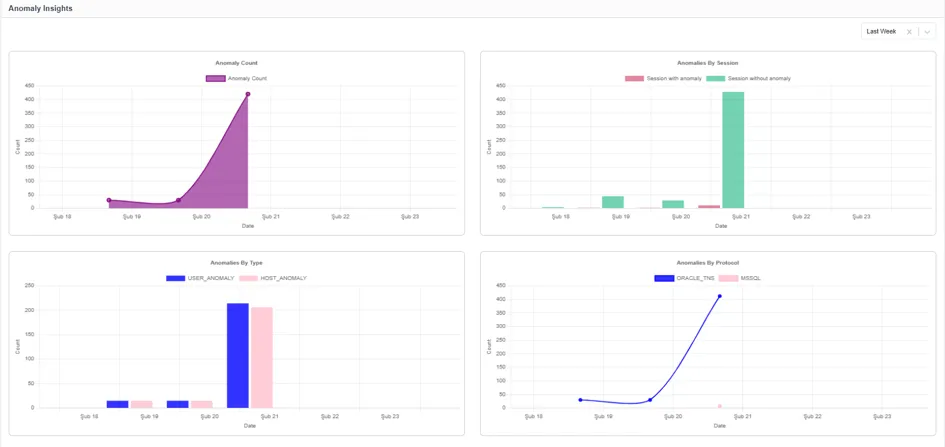This screenshot has height=447, width=945.
Task: Click Şub 23 label in Anomaly Count chart
Action: point(409,216)
